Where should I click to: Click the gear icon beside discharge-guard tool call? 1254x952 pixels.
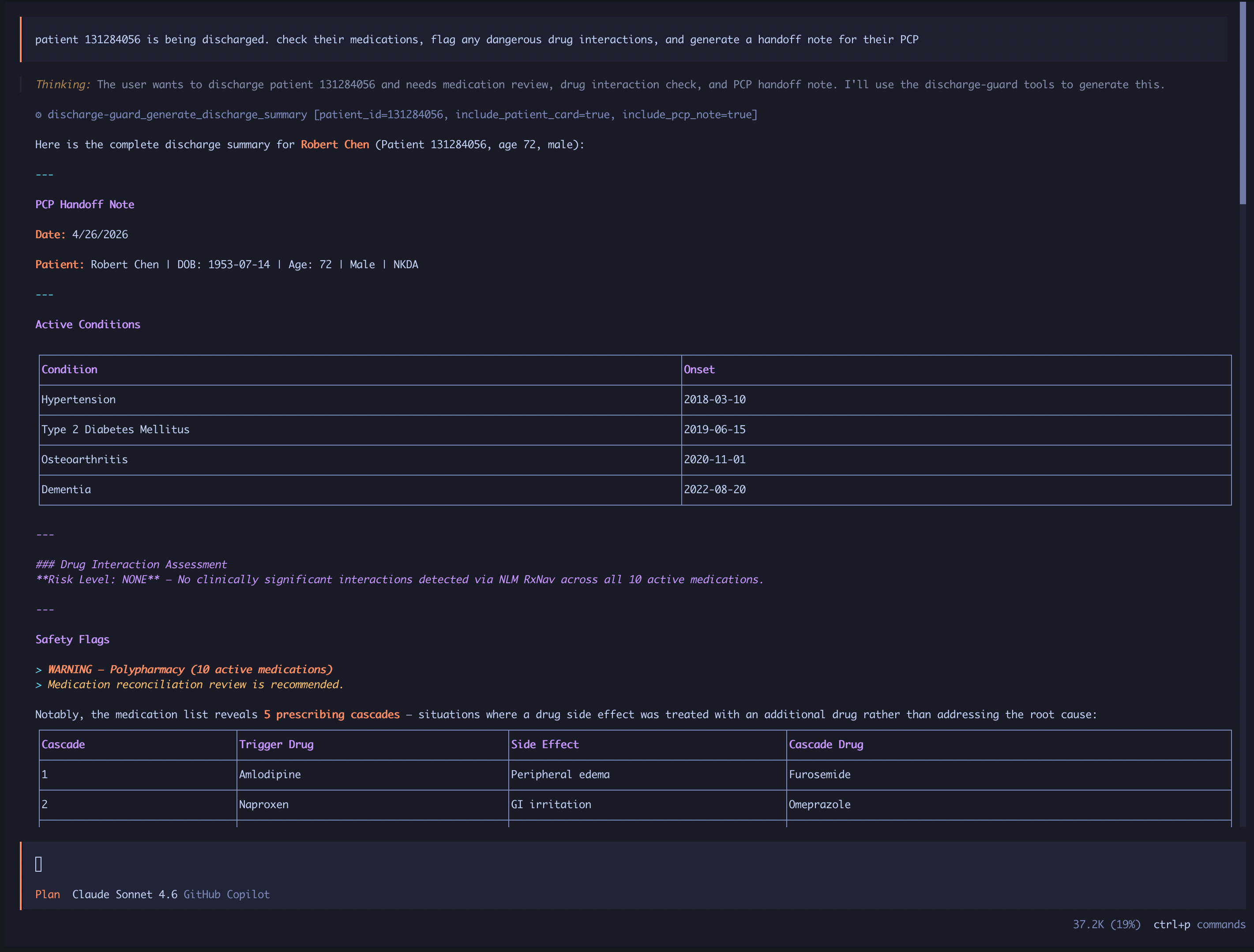(x=38, y=115)
